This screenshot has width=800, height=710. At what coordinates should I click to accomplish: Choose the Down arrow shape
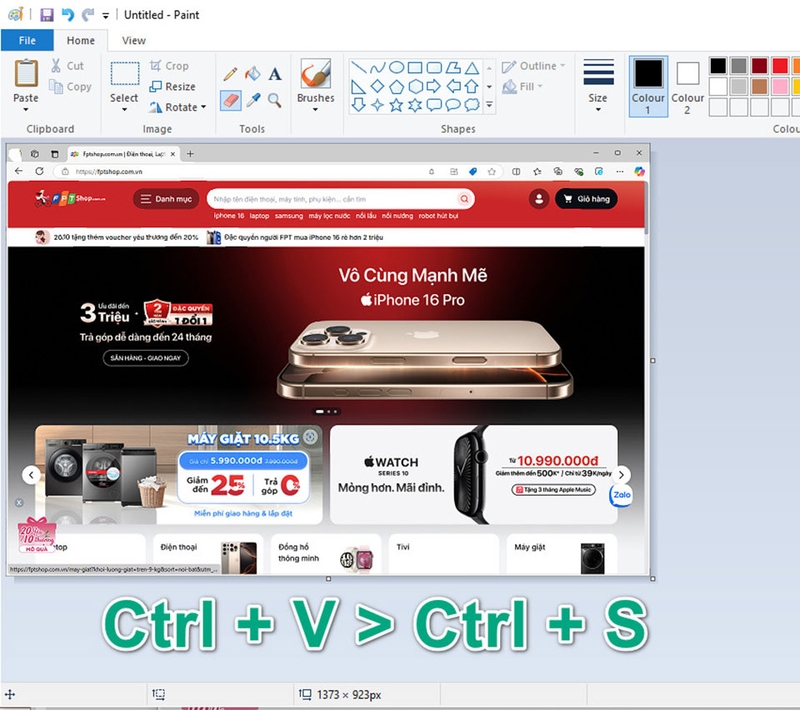[x=359, y=105]
